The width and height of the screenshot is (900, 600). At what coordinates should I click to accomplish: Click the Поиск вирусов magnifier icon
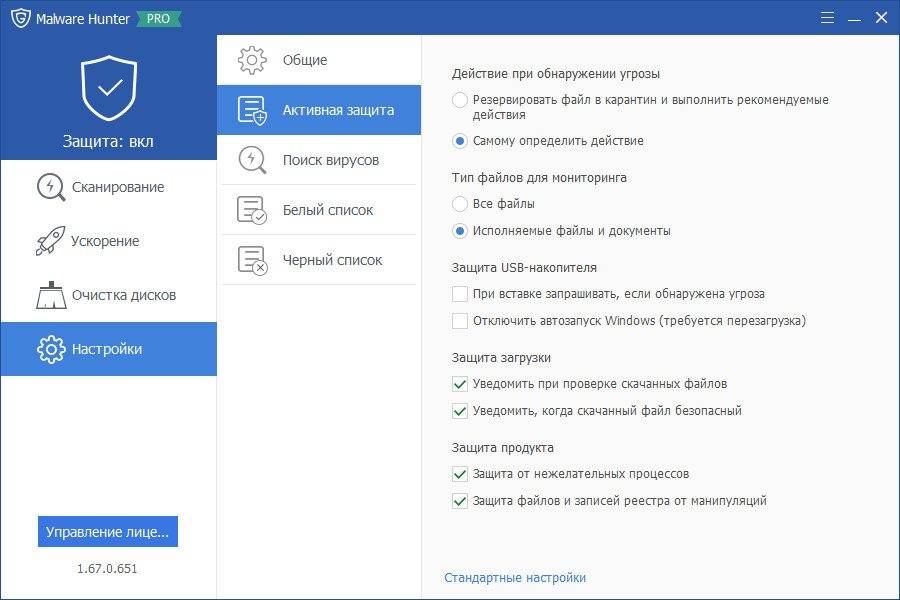[252, 160]
